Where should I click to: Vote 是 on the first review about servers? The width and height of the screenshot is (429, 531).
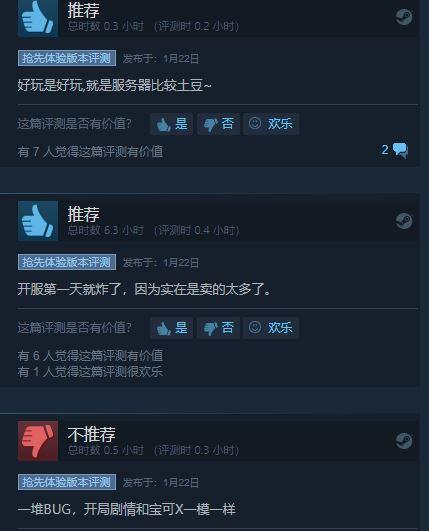tap(172, 124)
